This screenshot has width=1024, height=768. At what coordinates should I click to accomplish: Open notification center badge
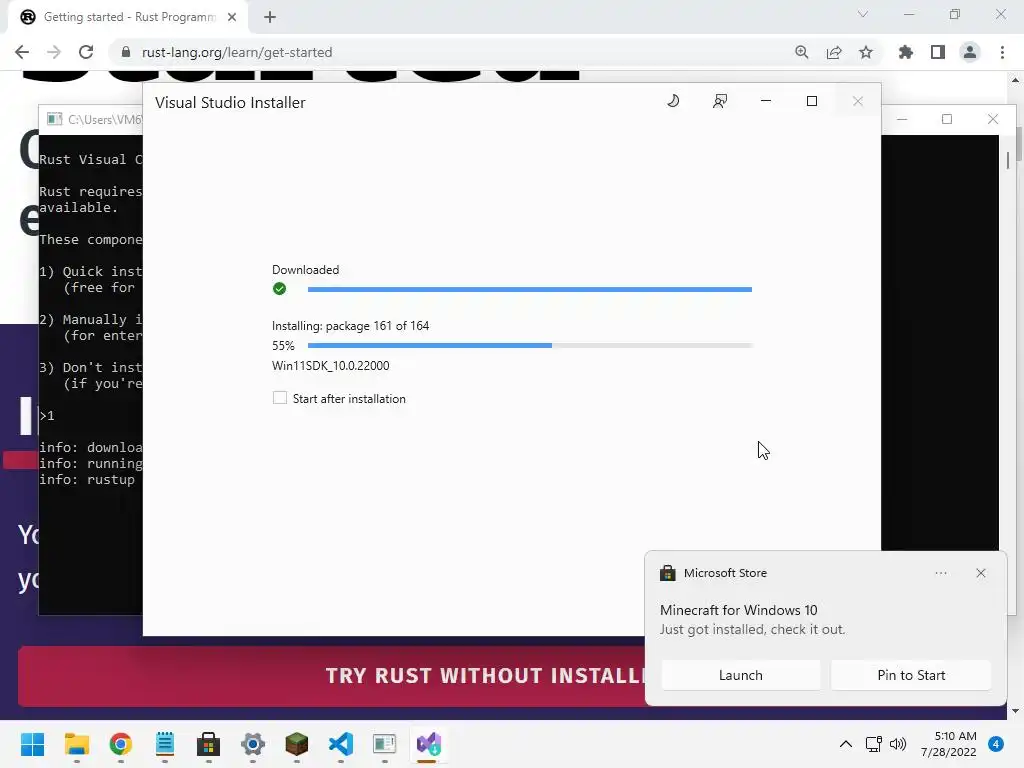click(x=996, y=744)
